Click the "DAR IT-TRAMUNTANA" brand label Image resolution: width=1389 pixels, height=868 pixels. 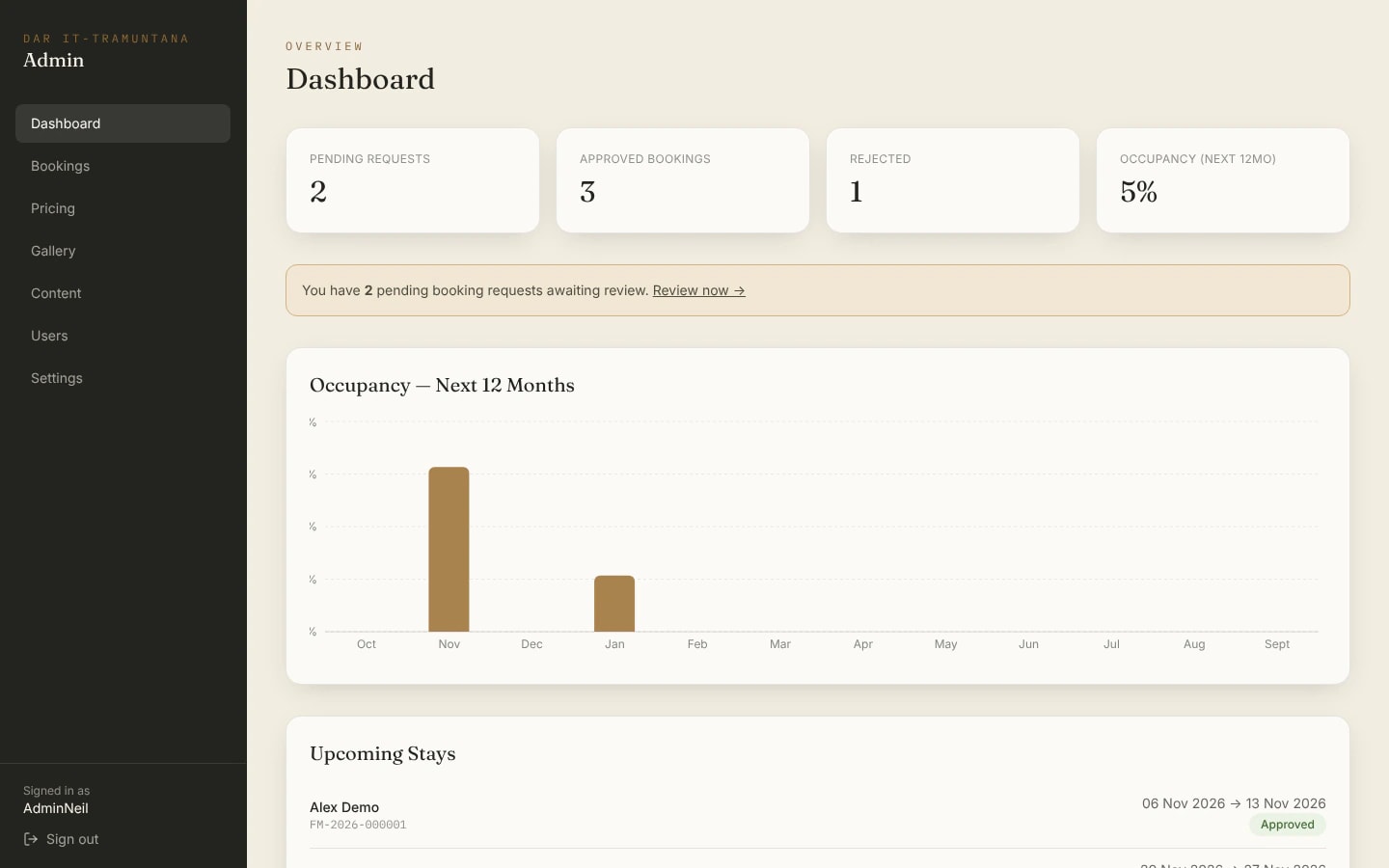(x=106, y=39)
